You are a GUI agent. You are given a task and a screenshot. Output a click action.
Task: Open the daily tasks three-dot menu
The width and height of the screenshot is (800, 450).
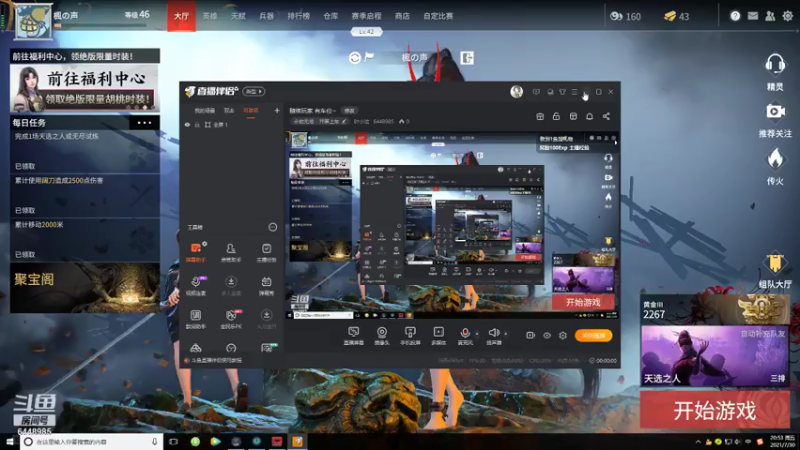(x=144, y=122)
